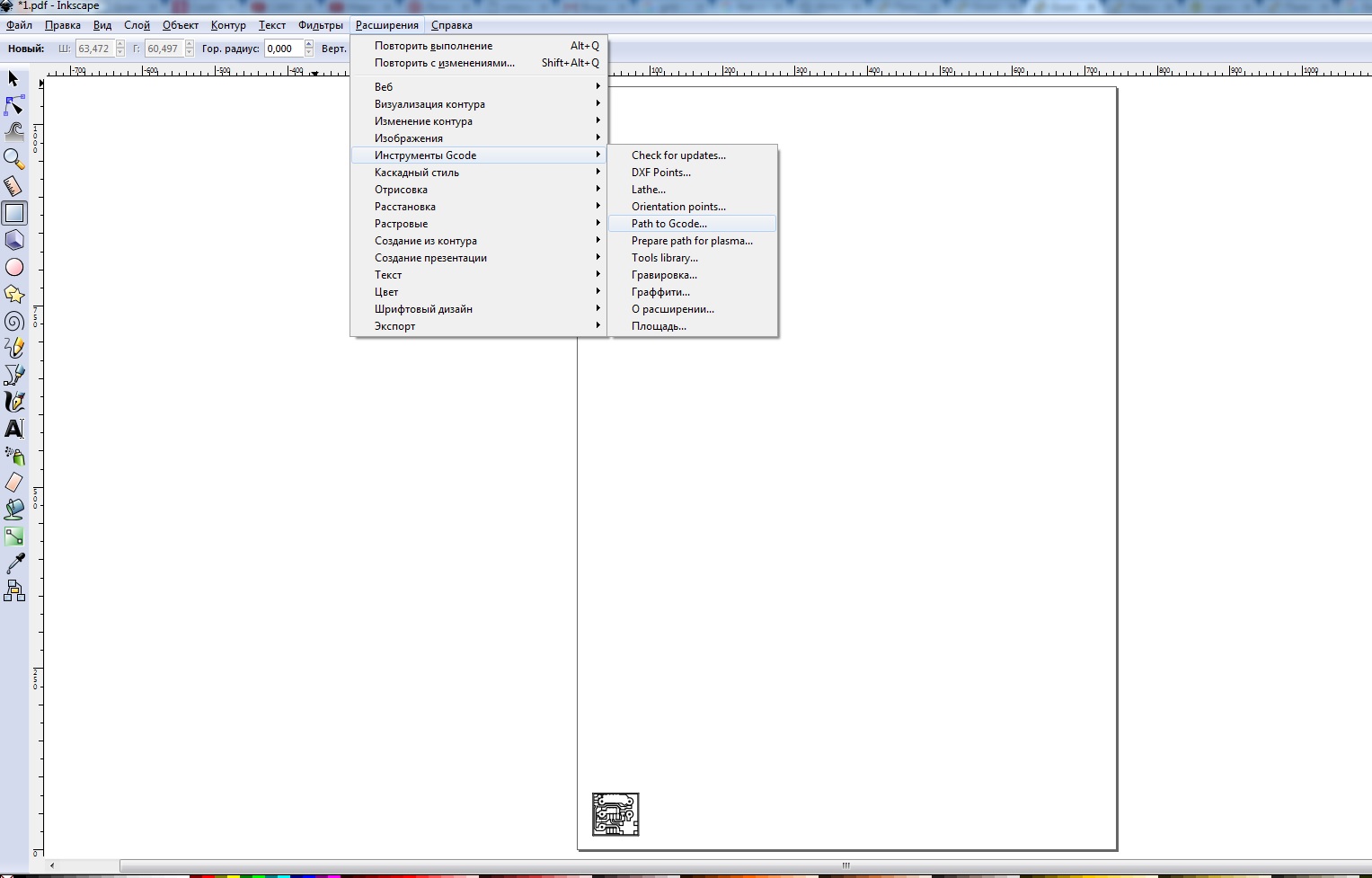Open Tools library…
Image resolution: width=1372 pixels, height=878 pixels.
693,258
